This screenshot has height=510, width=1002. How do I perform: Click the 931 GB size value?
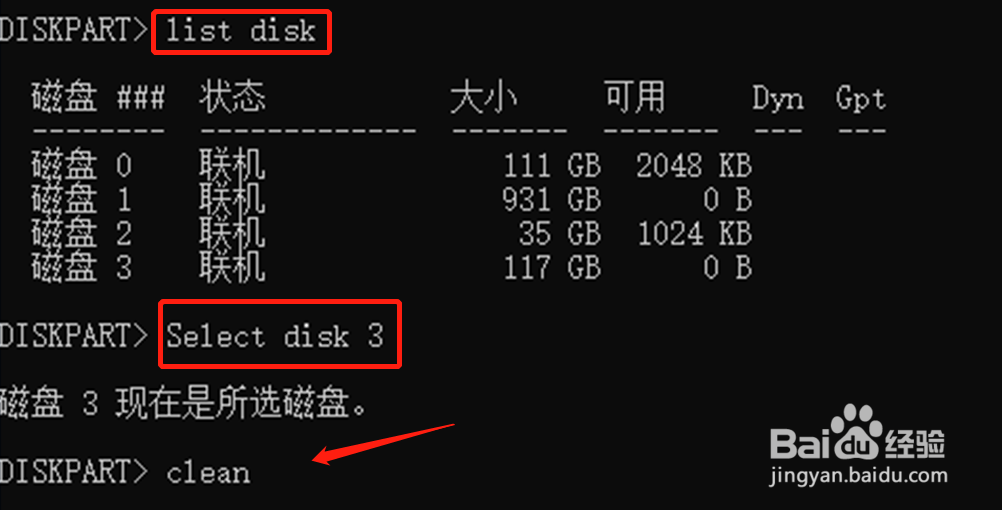click(x=551, y=199)
